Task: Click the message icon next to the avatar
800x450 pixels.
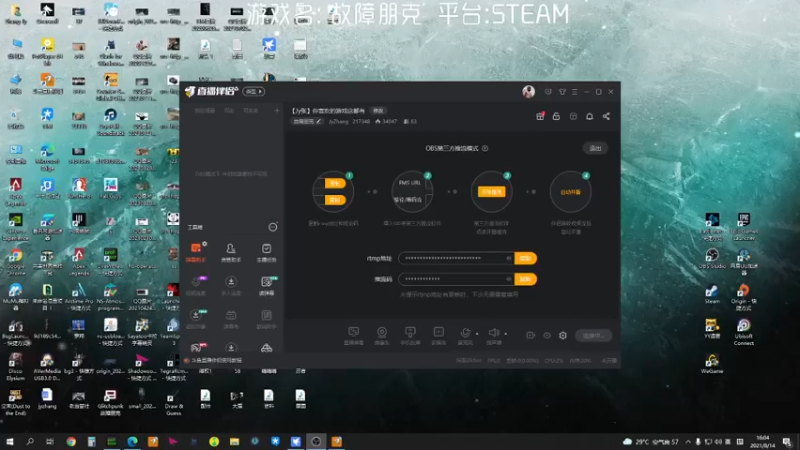Action: (548, 92)
